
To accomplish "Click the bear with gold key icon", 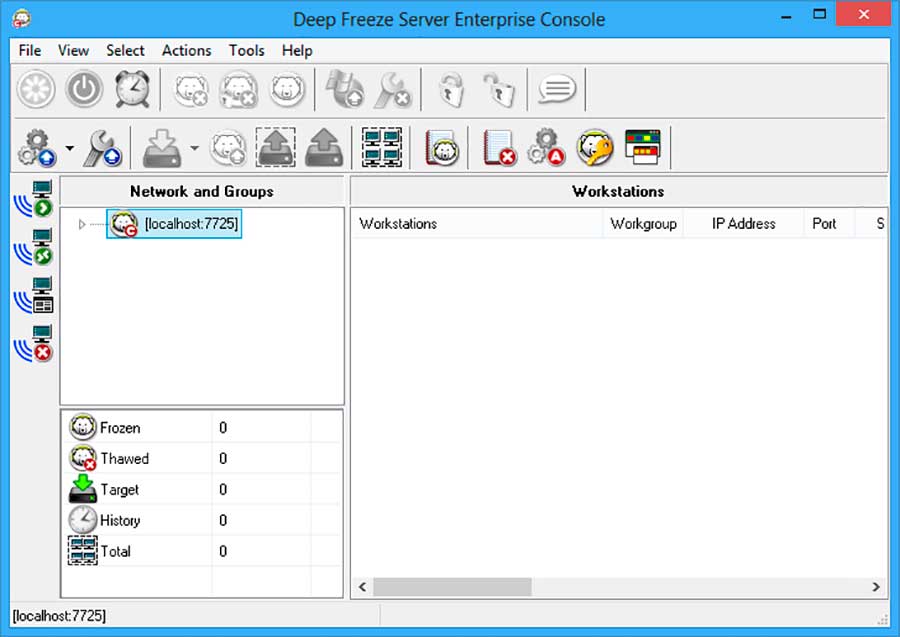I will click(595, 148).
